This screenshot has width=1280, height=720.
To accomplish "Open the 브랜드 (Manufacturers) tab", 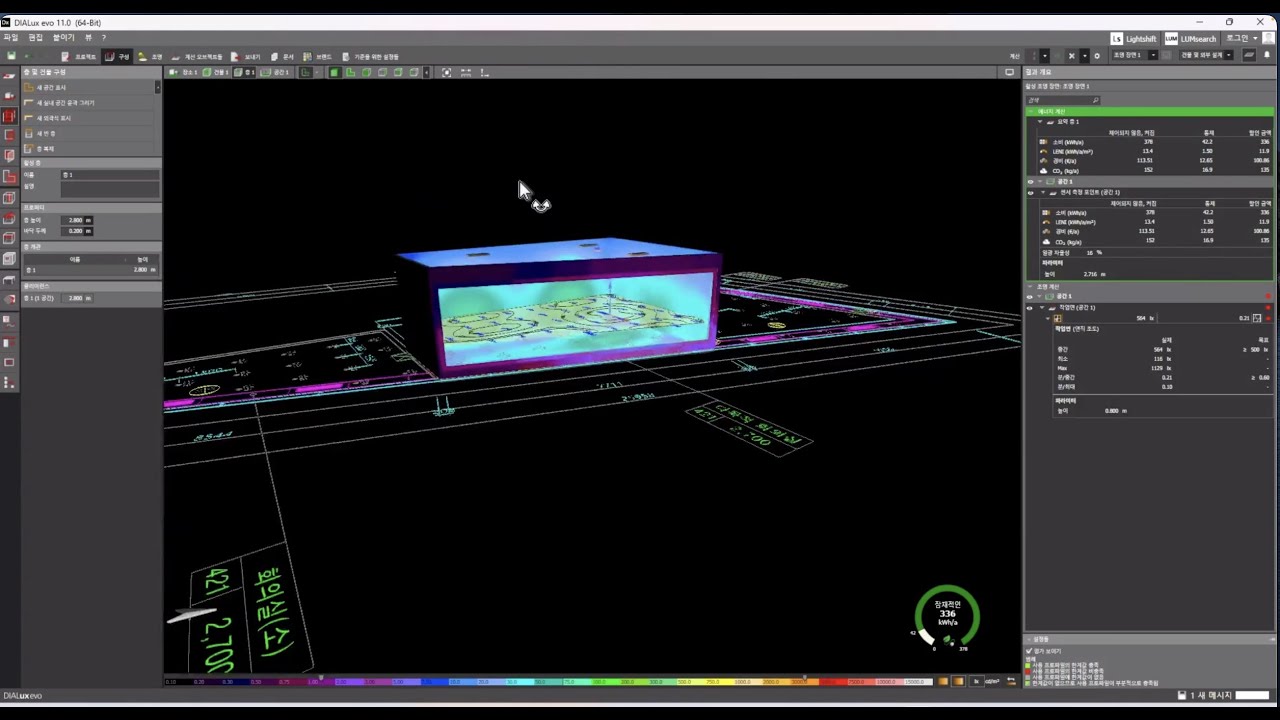I will [x=317, y=57].
